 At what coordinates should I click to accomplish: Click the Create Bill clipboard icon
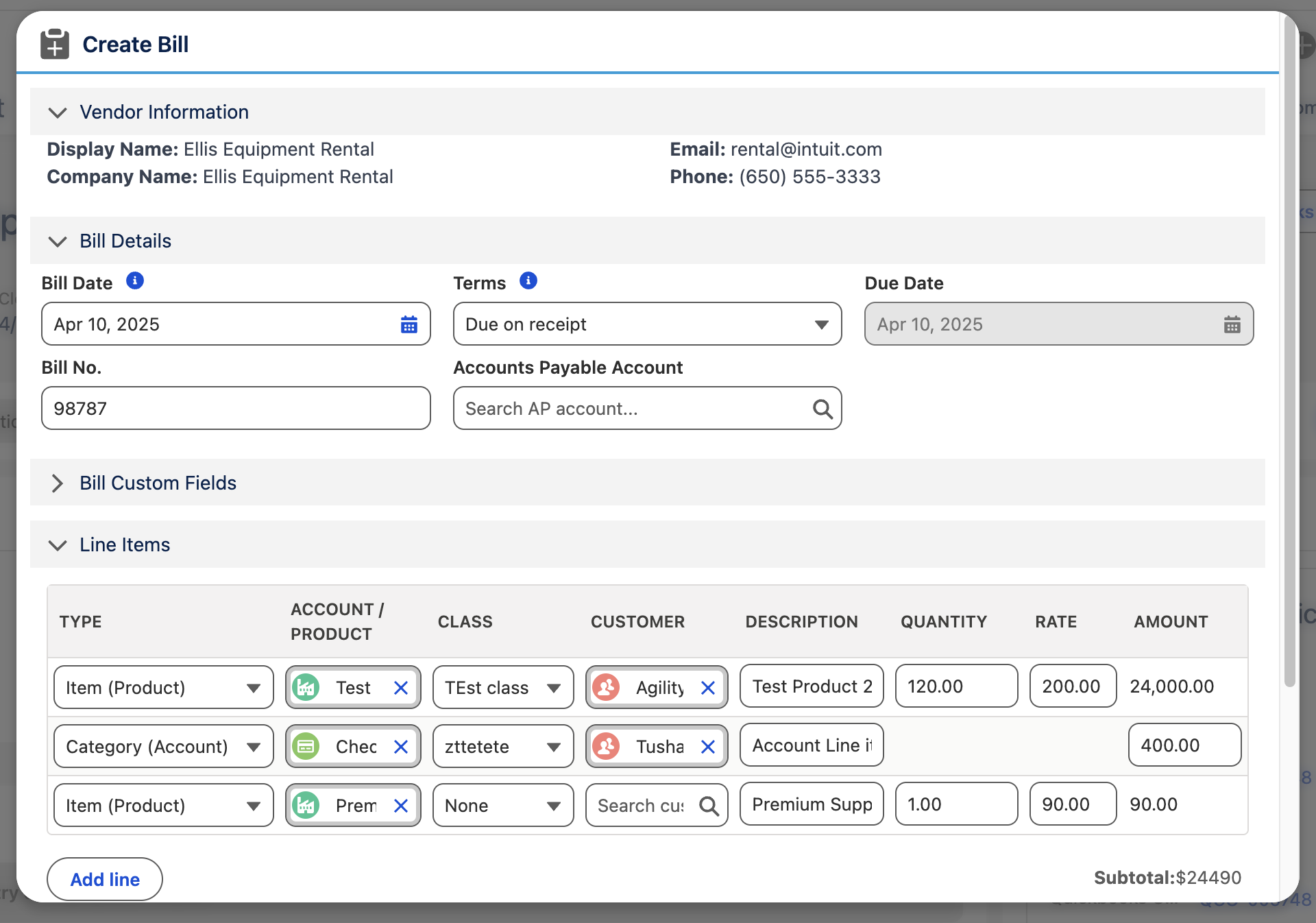55,45
